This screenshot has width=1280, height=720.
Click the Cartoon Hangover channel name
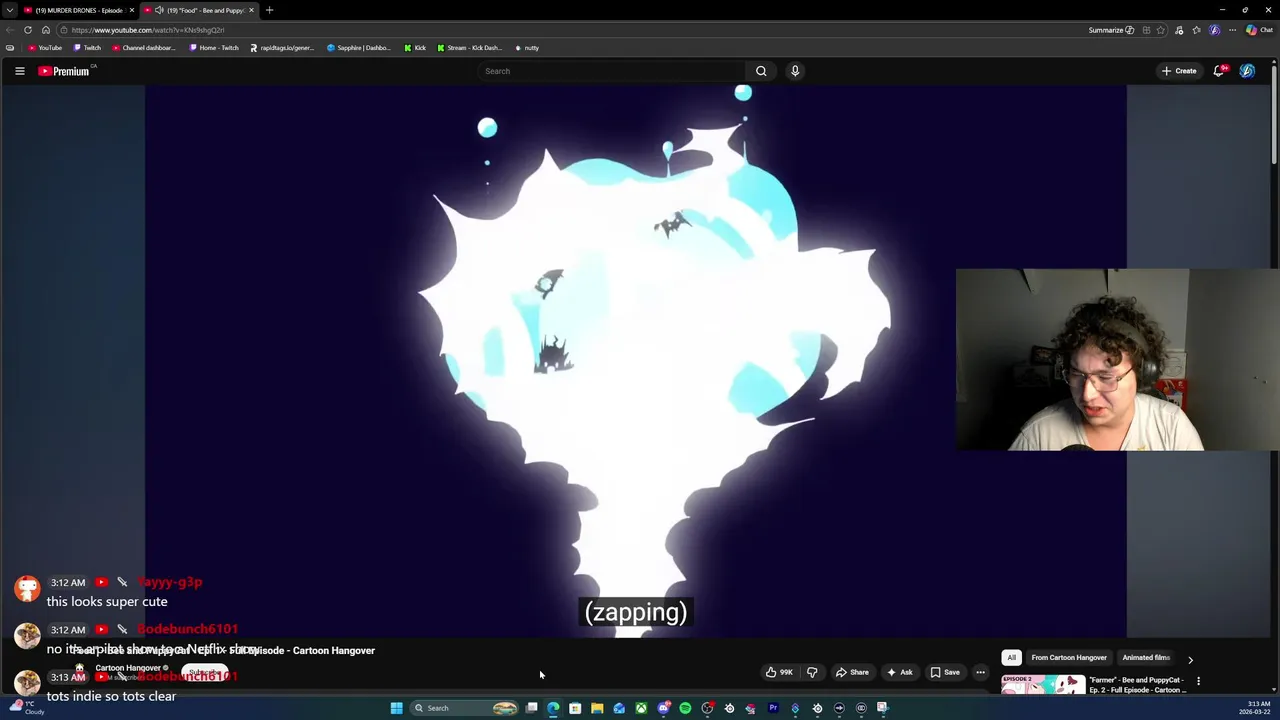128,668
